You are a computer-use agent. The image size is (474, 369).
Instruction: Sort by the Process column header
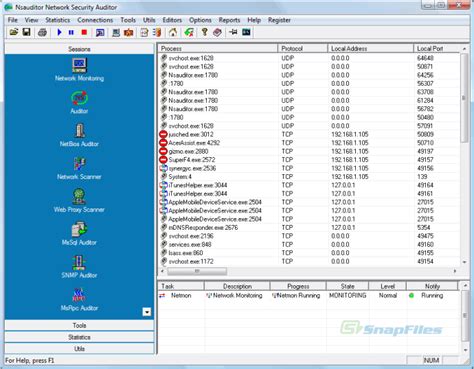click(218, 49)
